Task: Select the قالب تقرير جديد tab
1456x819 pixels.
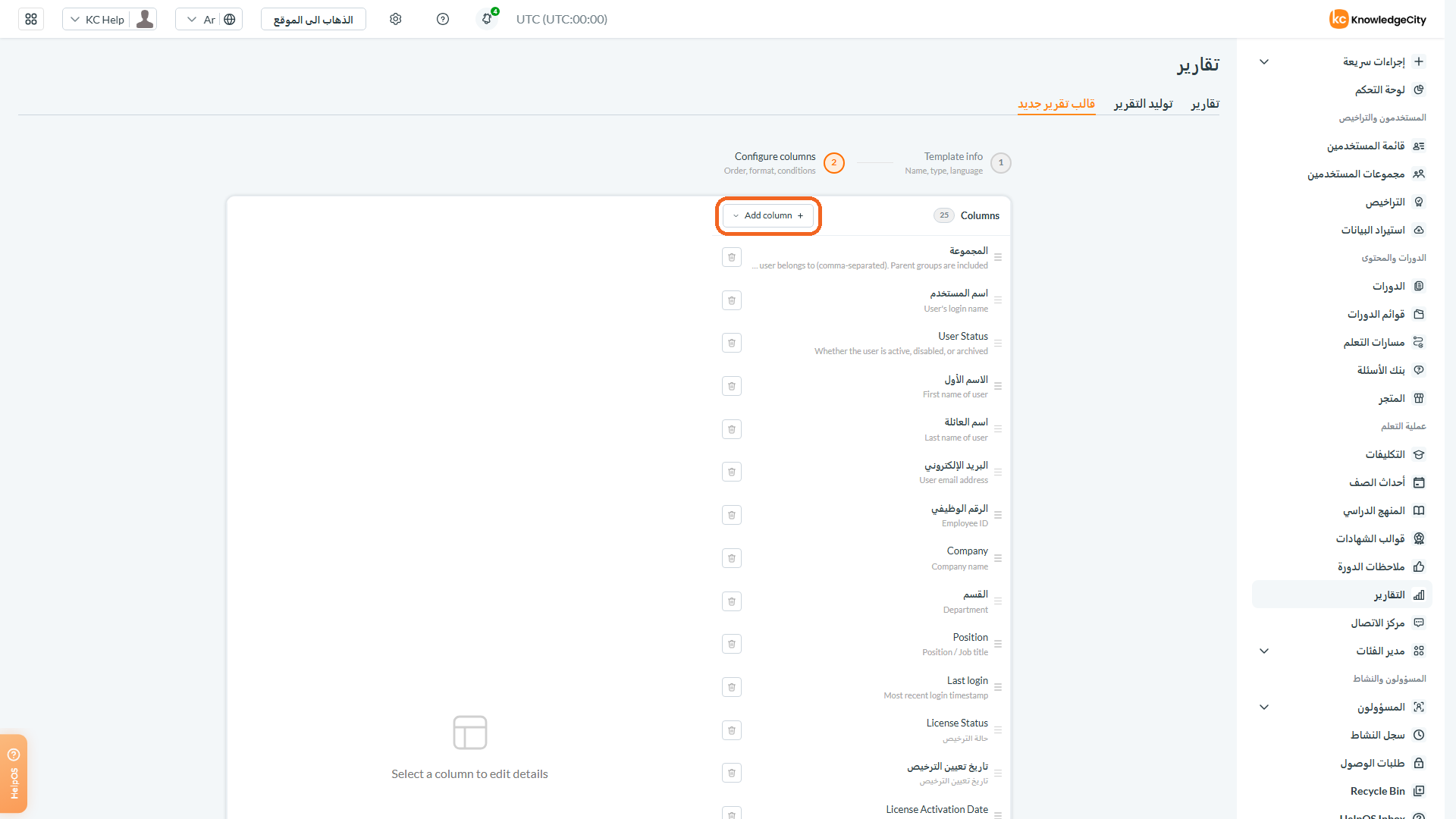Action: coord(1056,104)
